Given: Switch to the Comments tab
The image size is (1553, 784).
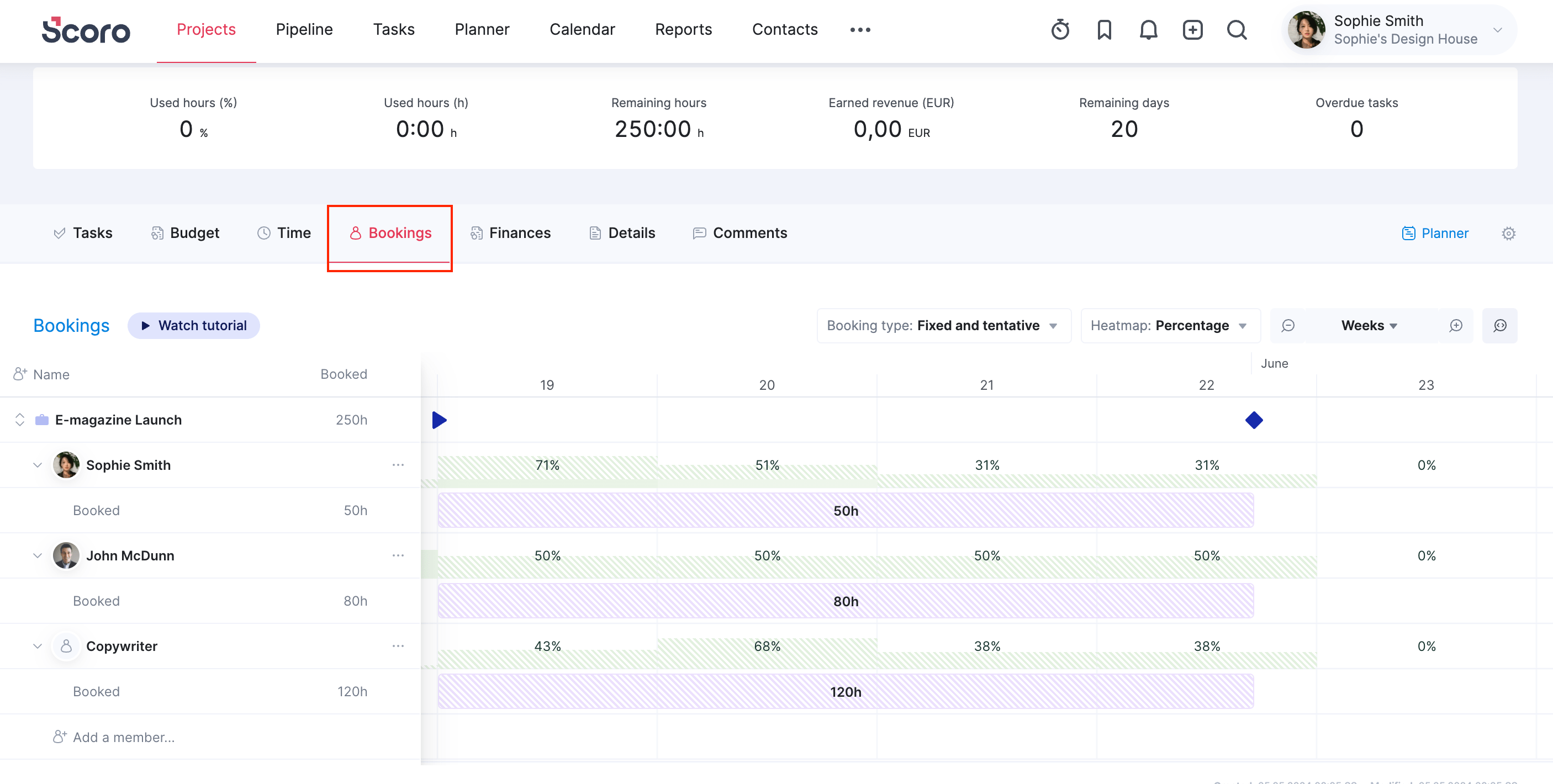Looking at the screenshot, I should tap(739, 233).
